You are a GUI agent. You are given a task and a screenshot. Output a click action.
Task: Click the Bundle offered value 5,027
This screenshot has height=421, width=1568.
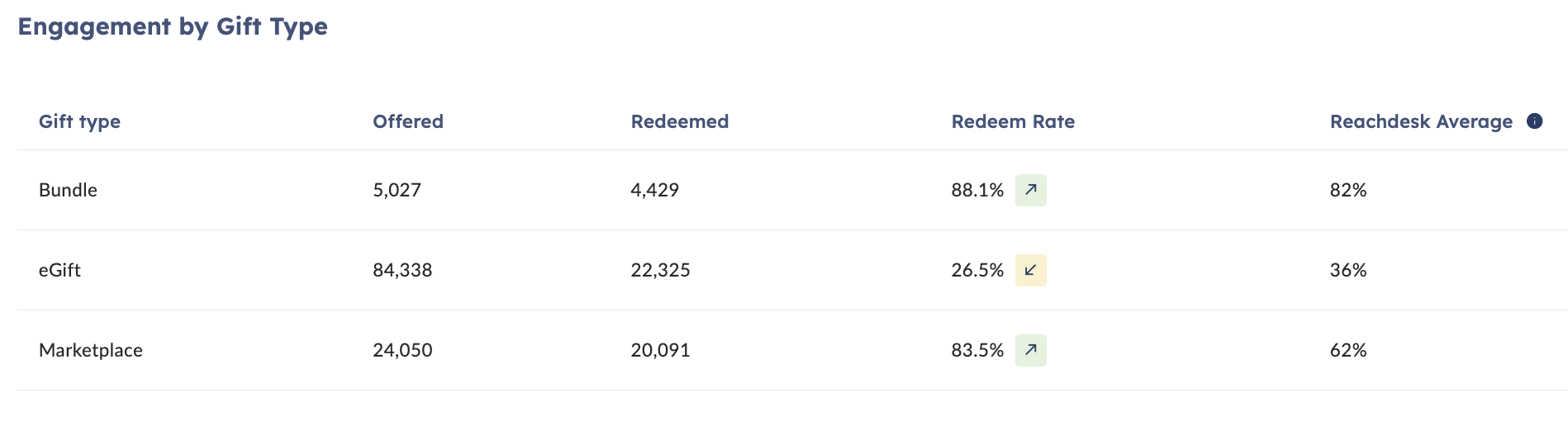397,190
